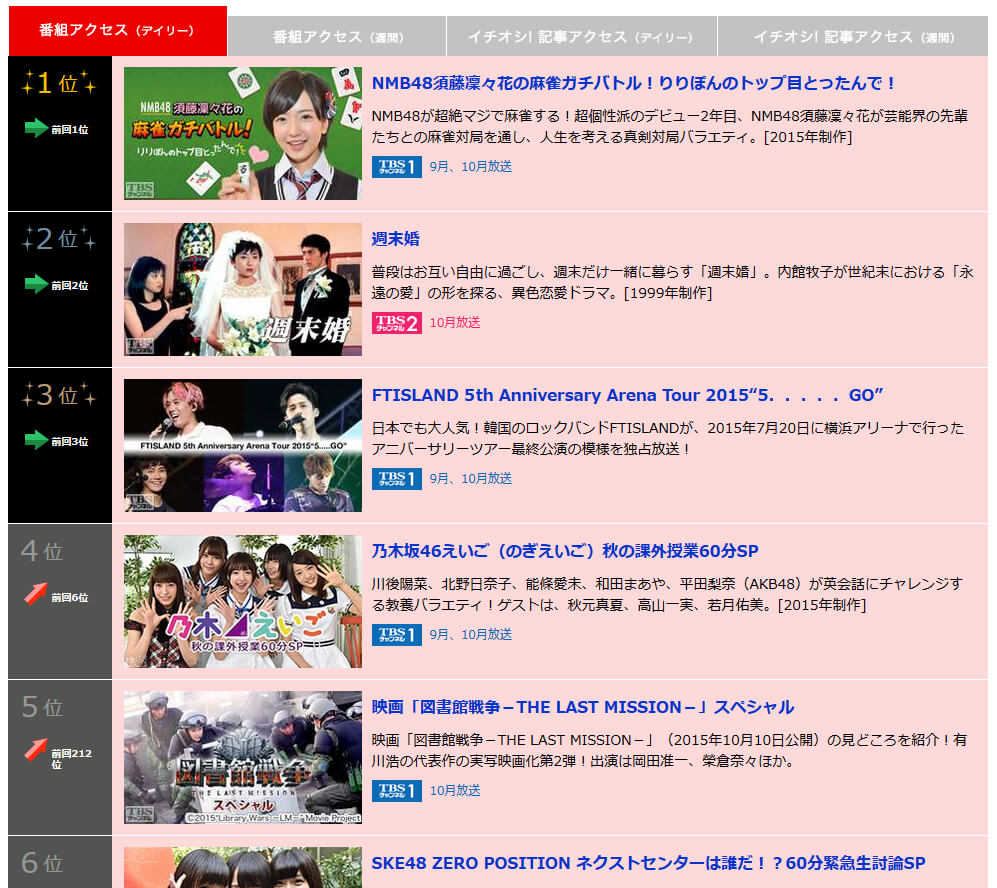The image size is (997, 888).
Task: Click the 6位 rank label
Action: [x=42, y=863]
